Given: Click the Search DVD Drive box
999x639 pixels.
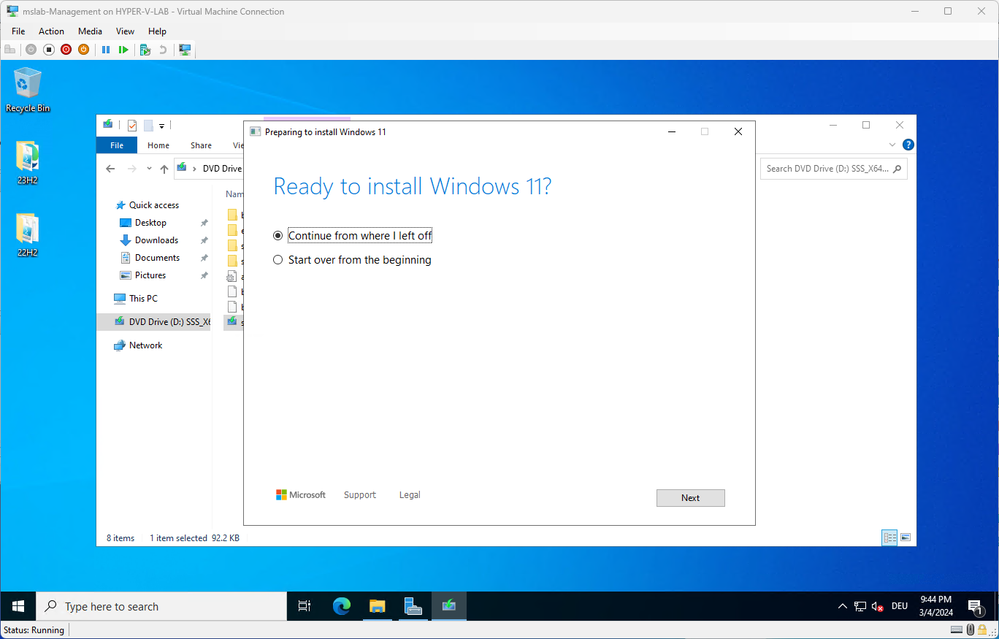Looking at the screenshot, I should (x=833, y=169).
